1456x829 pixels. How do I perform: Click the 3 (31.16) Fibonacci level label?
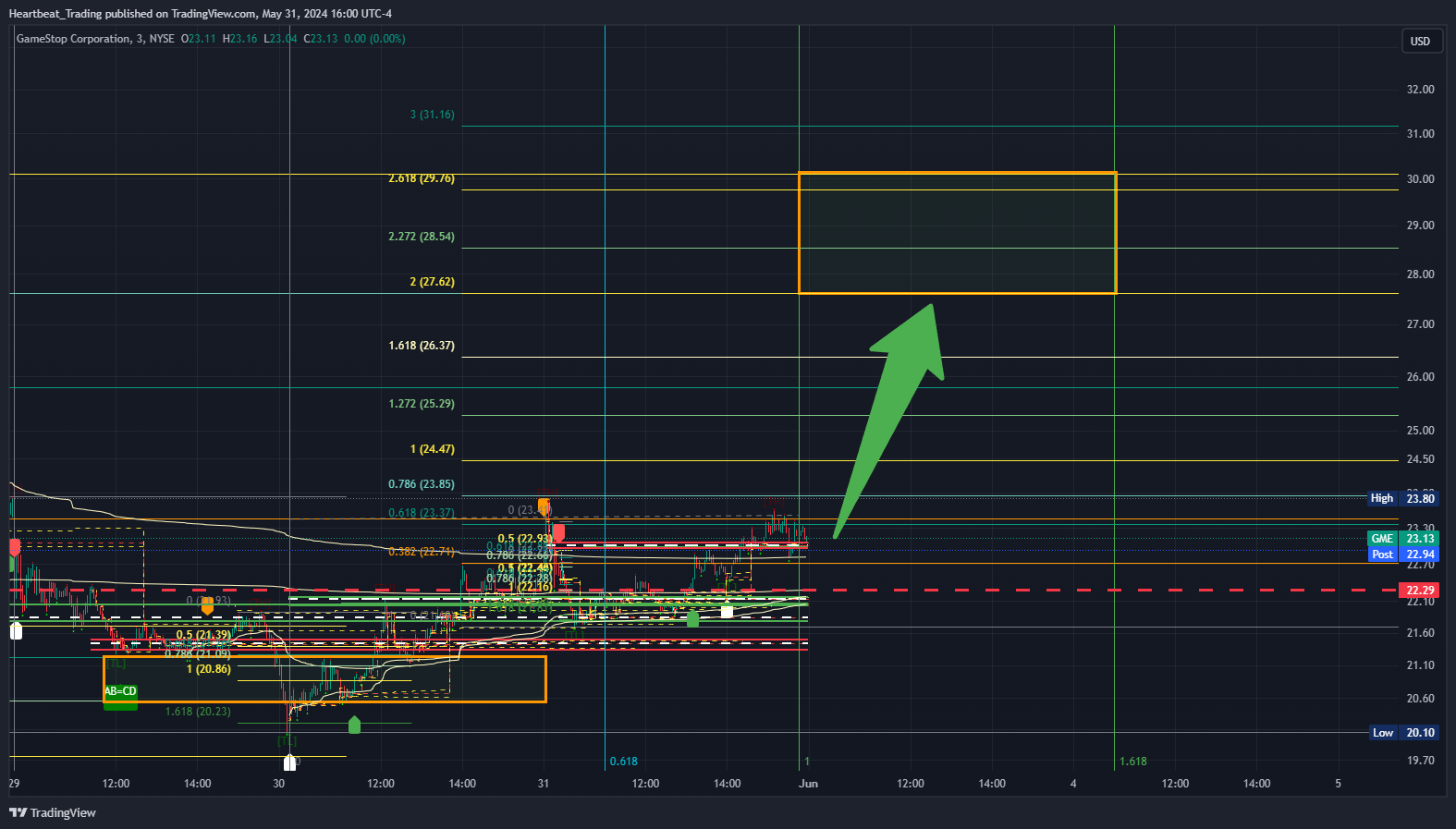coord(433,115)
